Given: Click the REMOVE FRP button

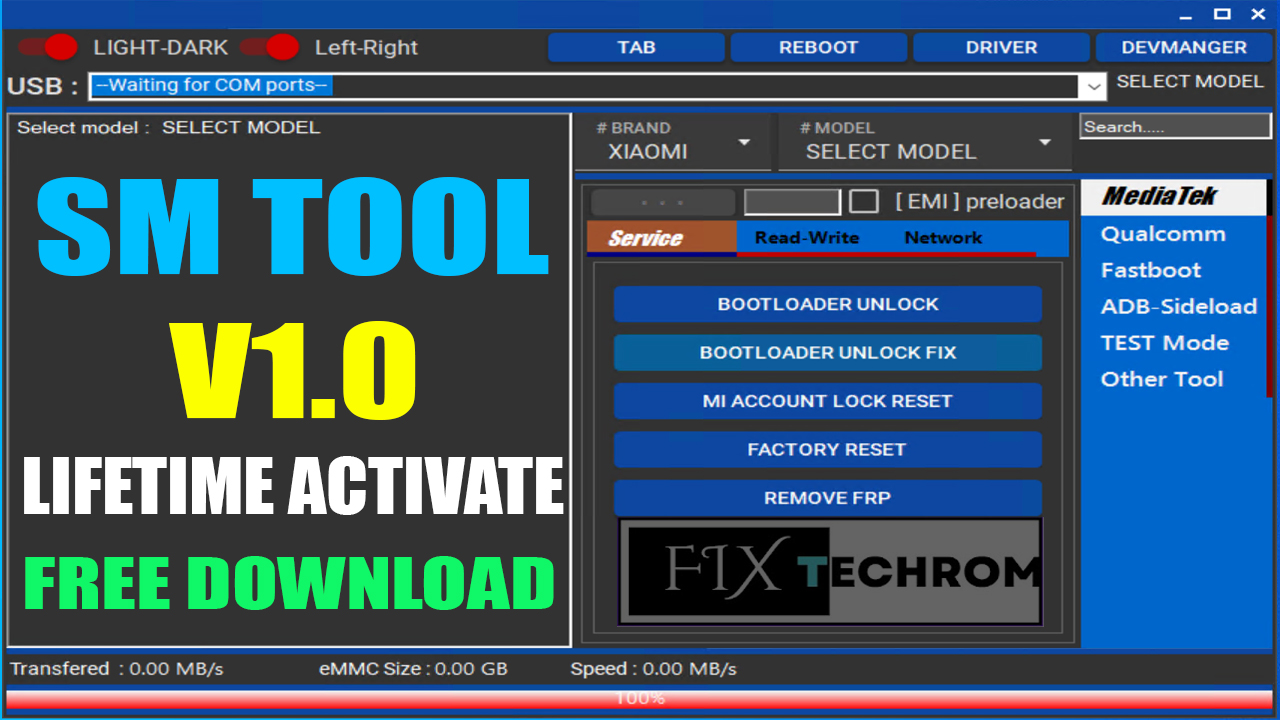Looking at the screenshot, I should point(828,498).
